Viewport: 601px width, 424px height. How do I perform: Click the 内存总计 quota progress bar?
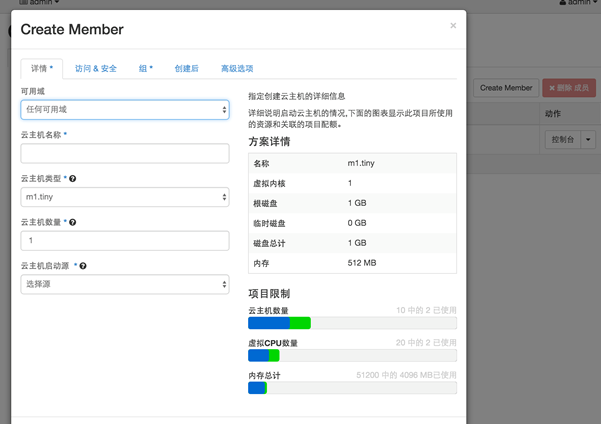[x=352, y=388]
